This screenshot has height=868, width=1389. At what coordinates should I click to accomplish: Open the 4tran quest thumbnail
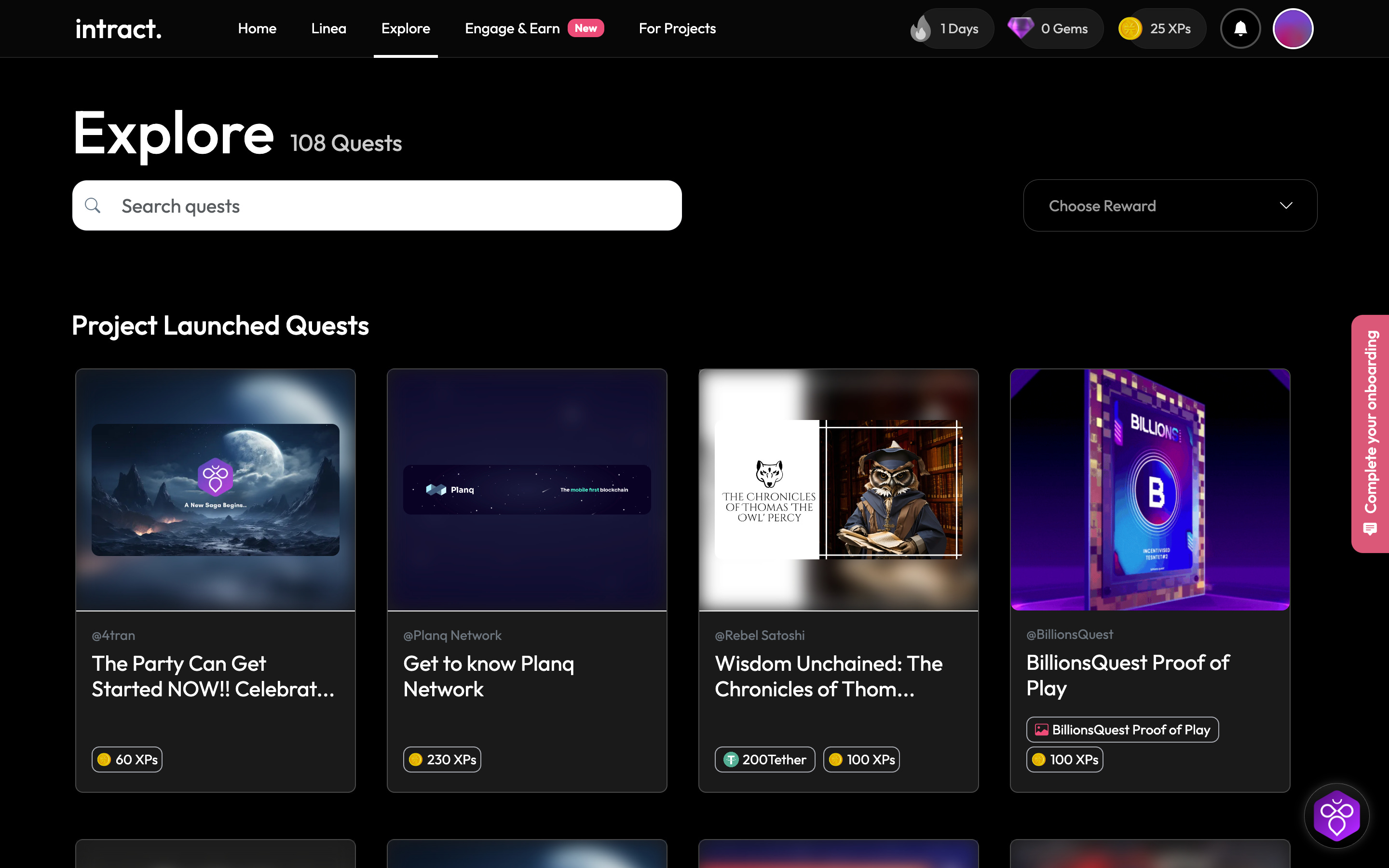coord(215,489)
